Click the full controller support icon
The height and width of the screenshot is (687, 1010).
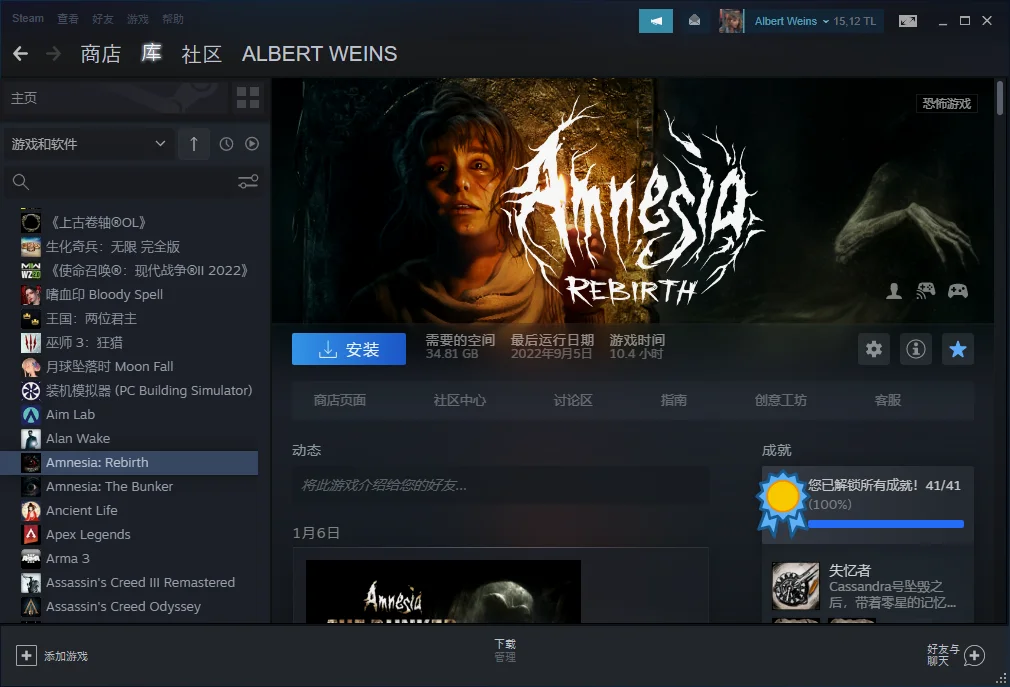coord(958,291)
